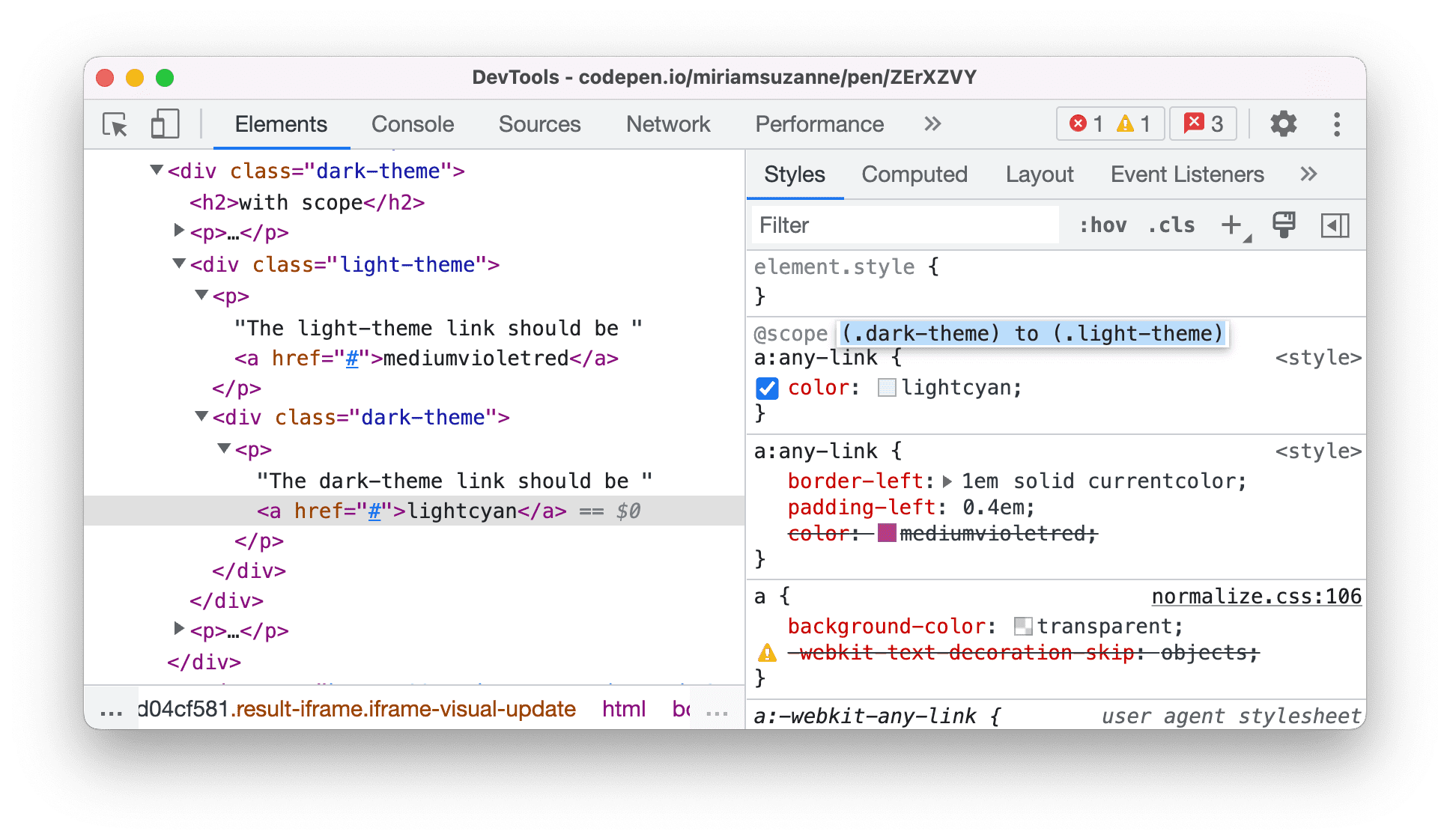Click the inspect element icon
The image size is (1450, 840).
[113, 124]
